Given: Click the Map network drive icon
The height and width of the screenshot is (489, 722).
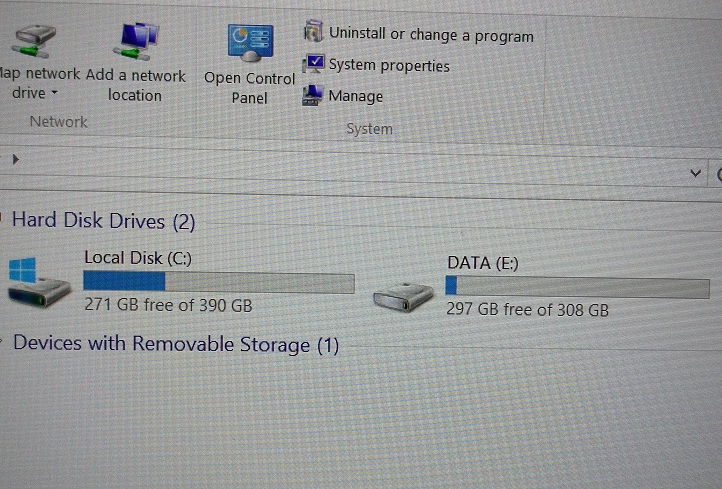Looking at the screenshot, I should [33, 41].
